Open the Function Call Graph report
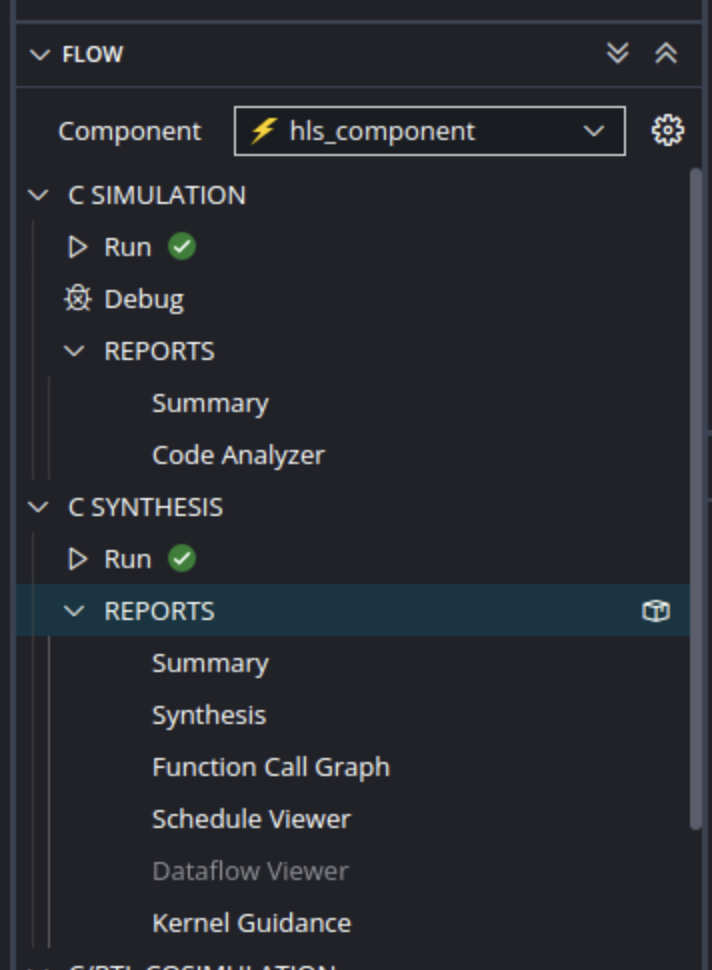This screenshot has height=970, width=712. pyautogui.click(x=271, y=767)
